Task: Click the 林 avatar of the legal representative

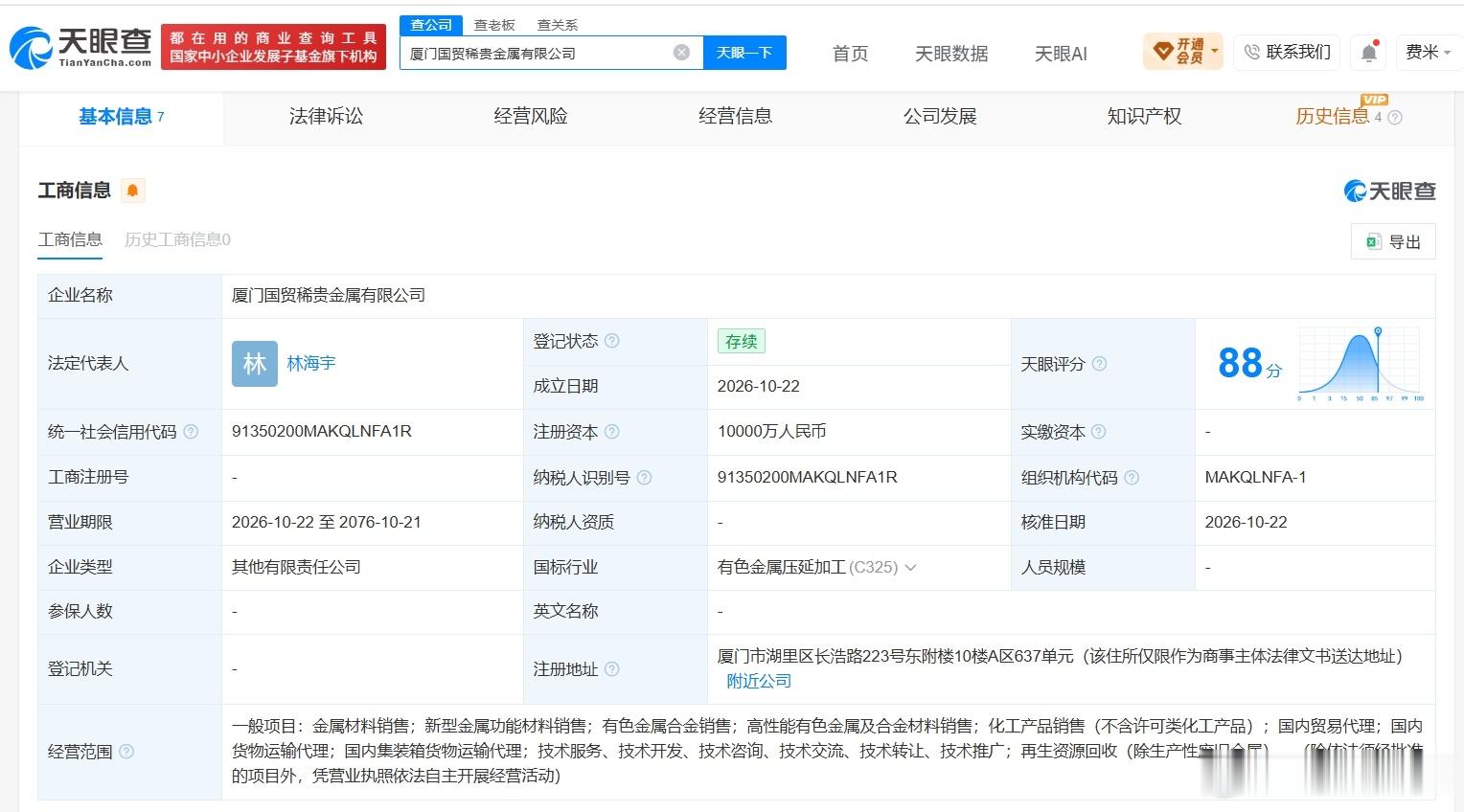Action: (255, 364)
